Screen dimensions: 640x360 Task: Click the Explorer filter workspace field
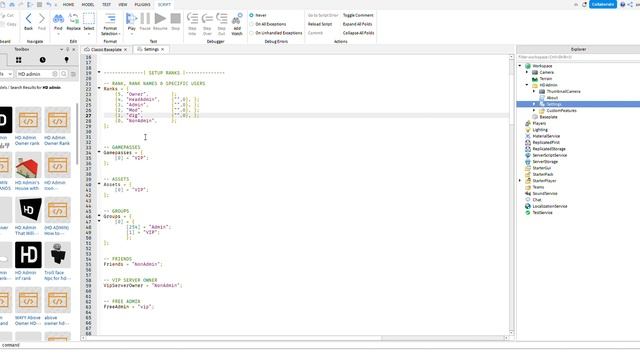pyautogui.click(x=578, y=57)
